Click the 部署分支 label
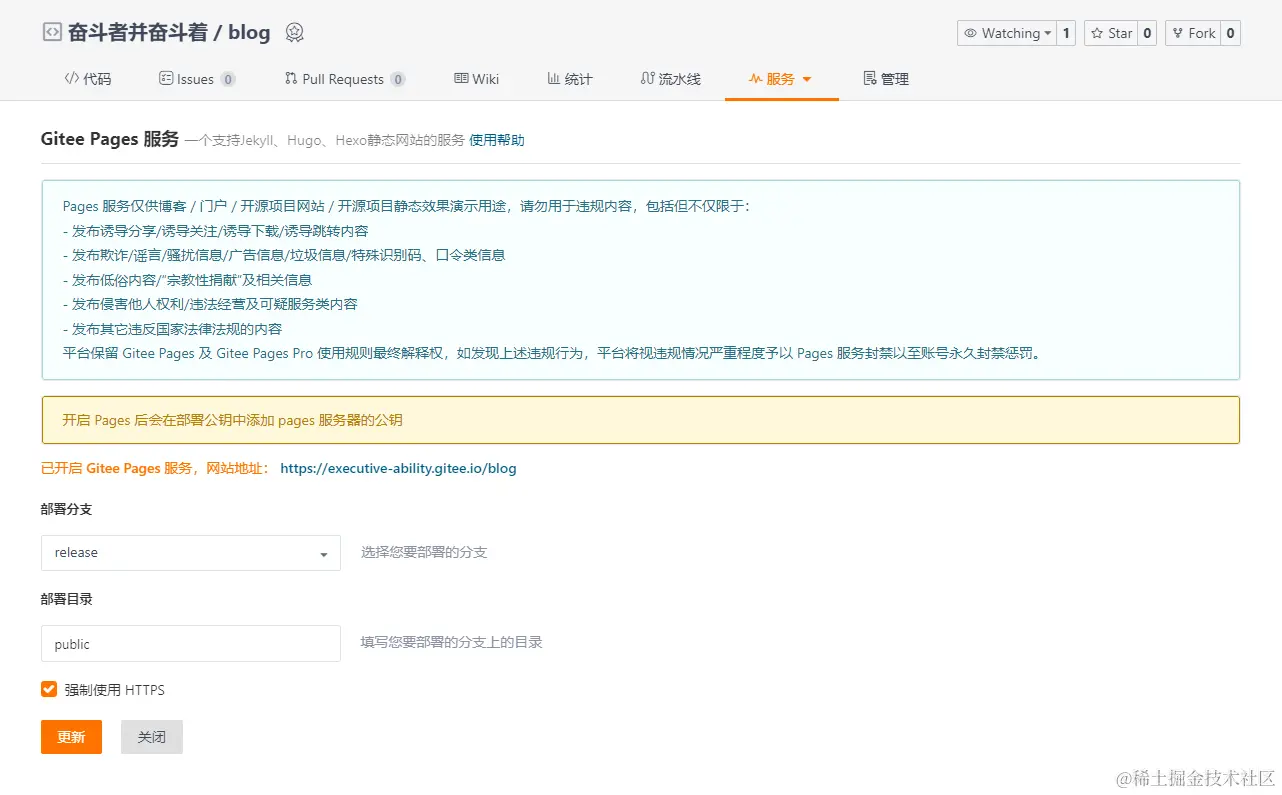This screenshot has height=795, width=1282. (67, 509)
